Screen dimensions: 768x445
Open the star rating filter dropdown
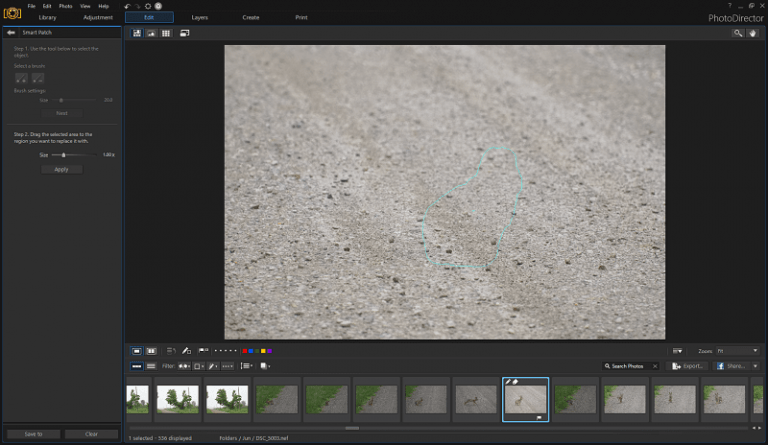228,366
